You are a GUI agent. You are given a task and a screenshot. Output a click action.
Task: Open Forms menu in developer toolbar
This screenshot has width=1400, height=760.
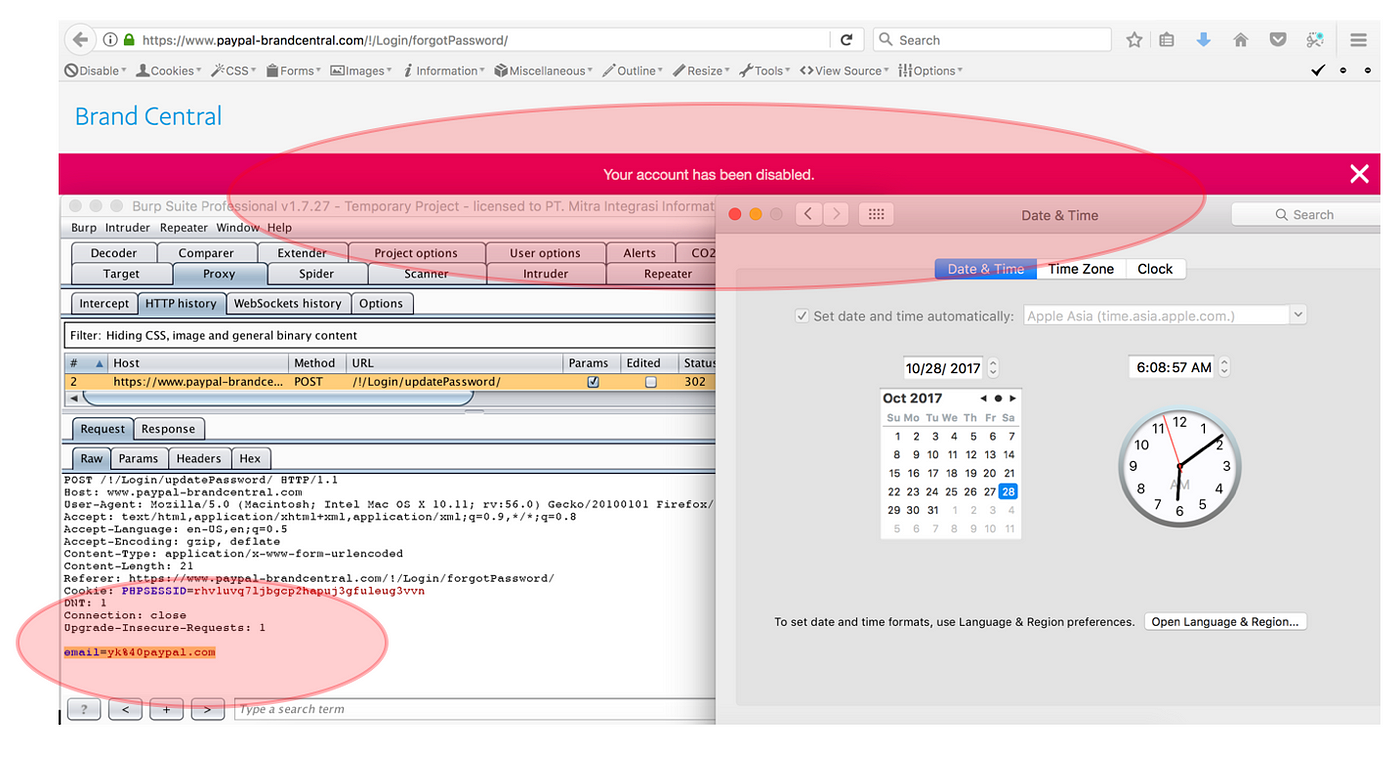293,71
